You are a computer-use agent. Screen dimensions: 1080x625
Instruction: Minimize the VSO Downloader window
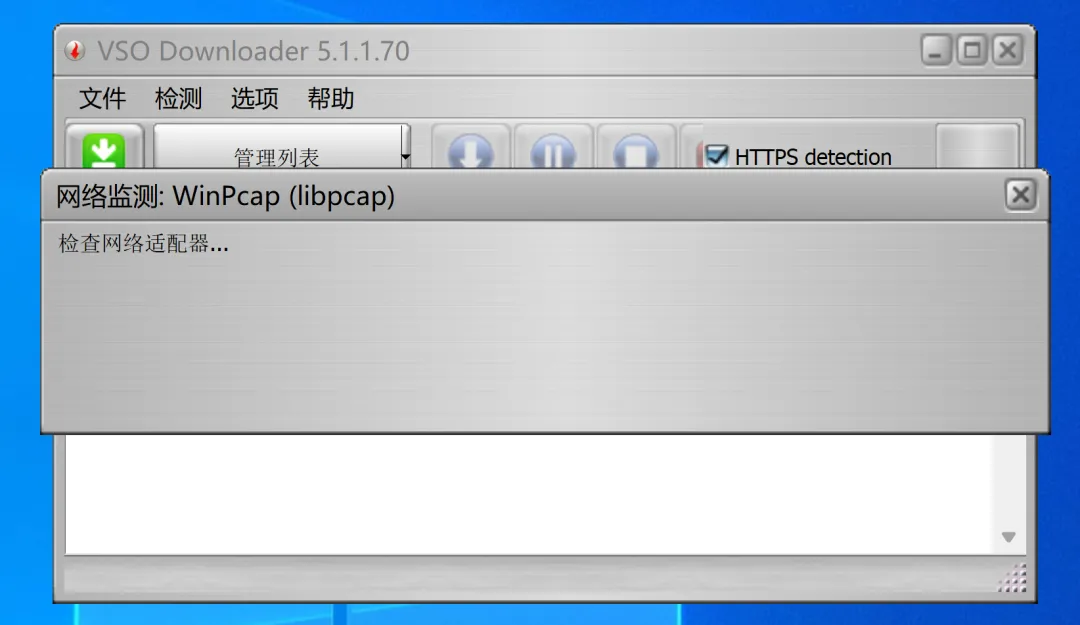tap(935, 50)
